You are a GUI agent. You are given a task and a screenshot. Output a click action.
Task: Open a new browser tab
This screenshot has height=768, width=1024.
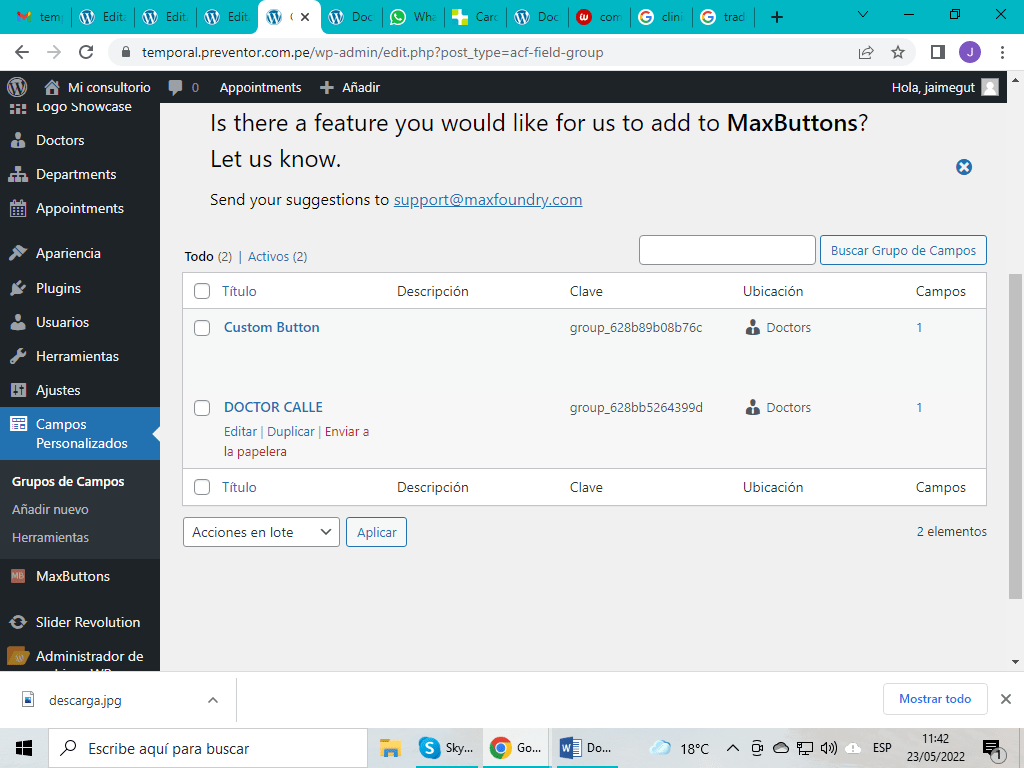(x=776, y=17)
